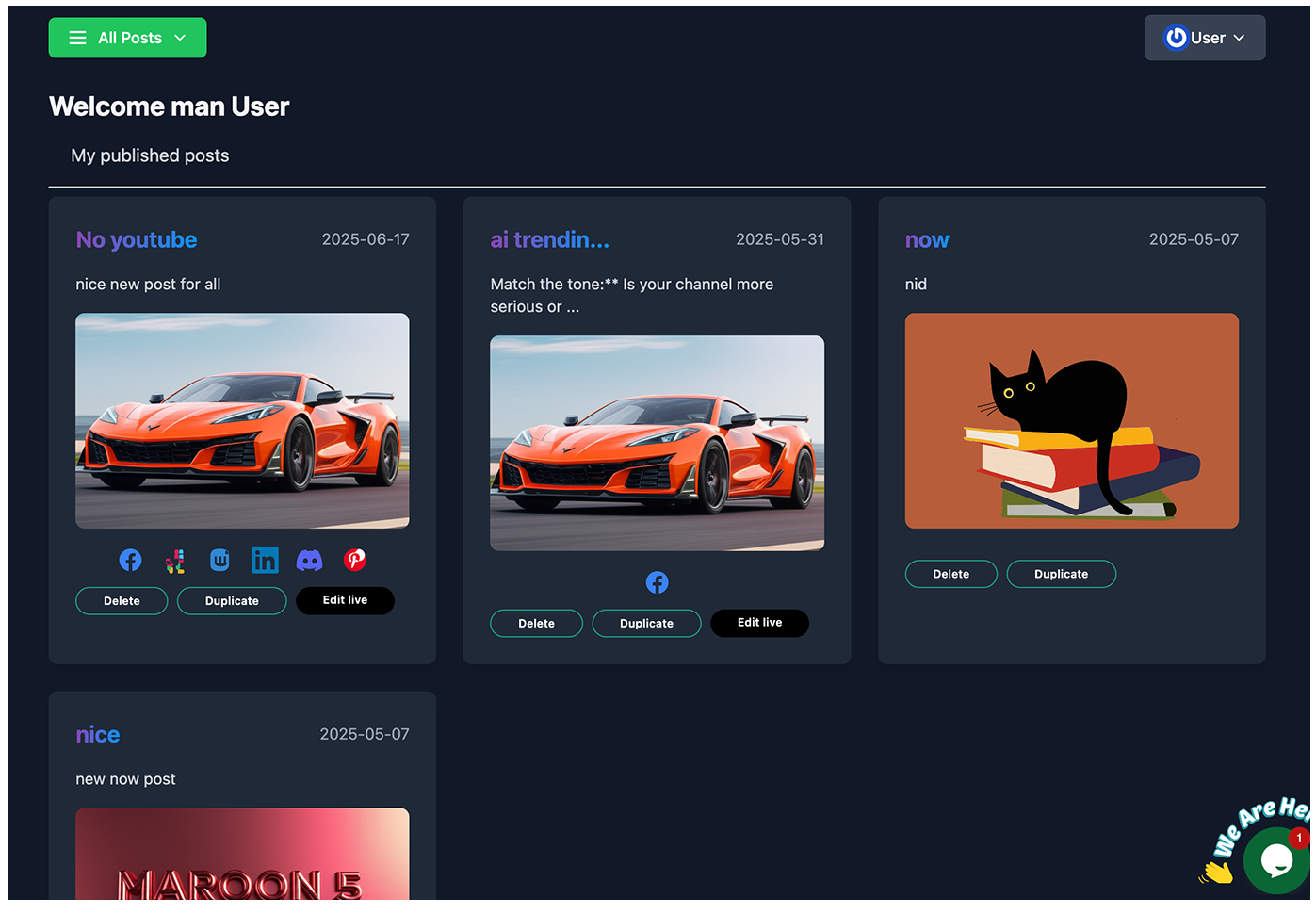
Task: Click the date 2025-05-31
Action: tap(780, 239)
